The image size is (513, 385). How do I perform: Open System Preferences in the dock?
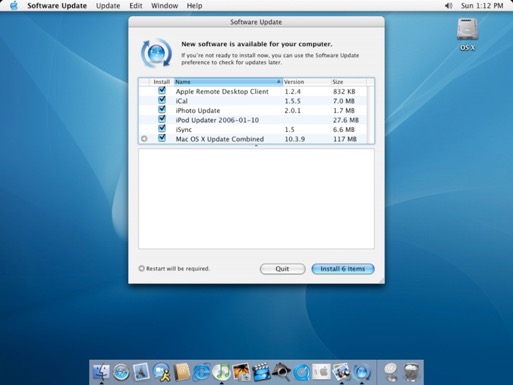(321, 372)
